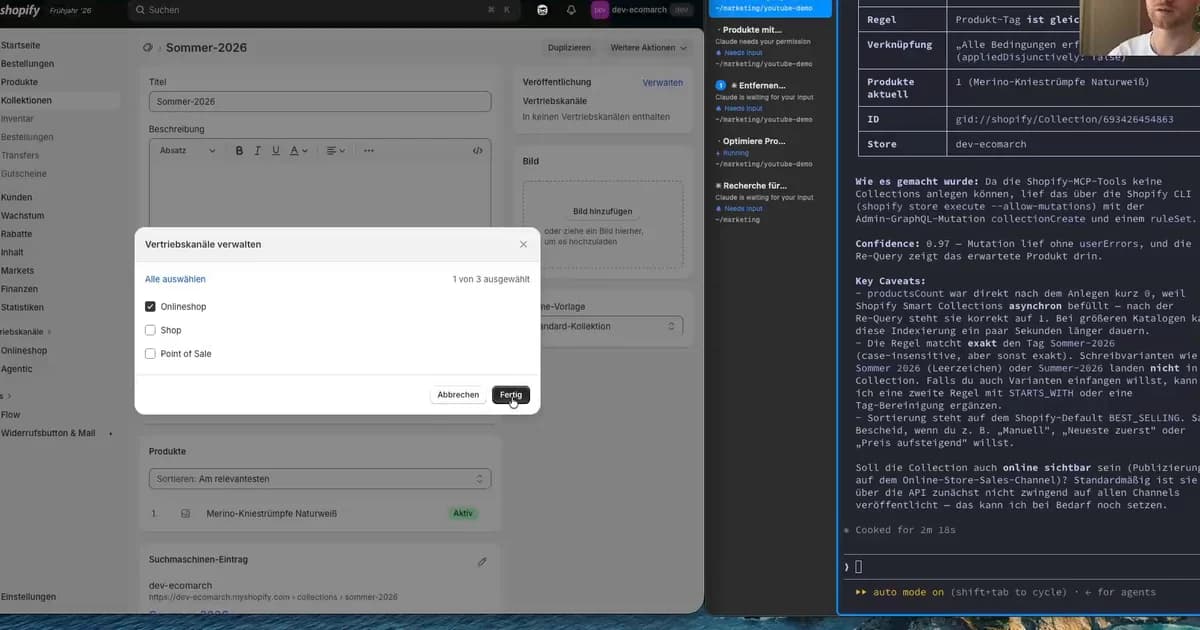Open Statistiken in sidebar

pos(22,308)
